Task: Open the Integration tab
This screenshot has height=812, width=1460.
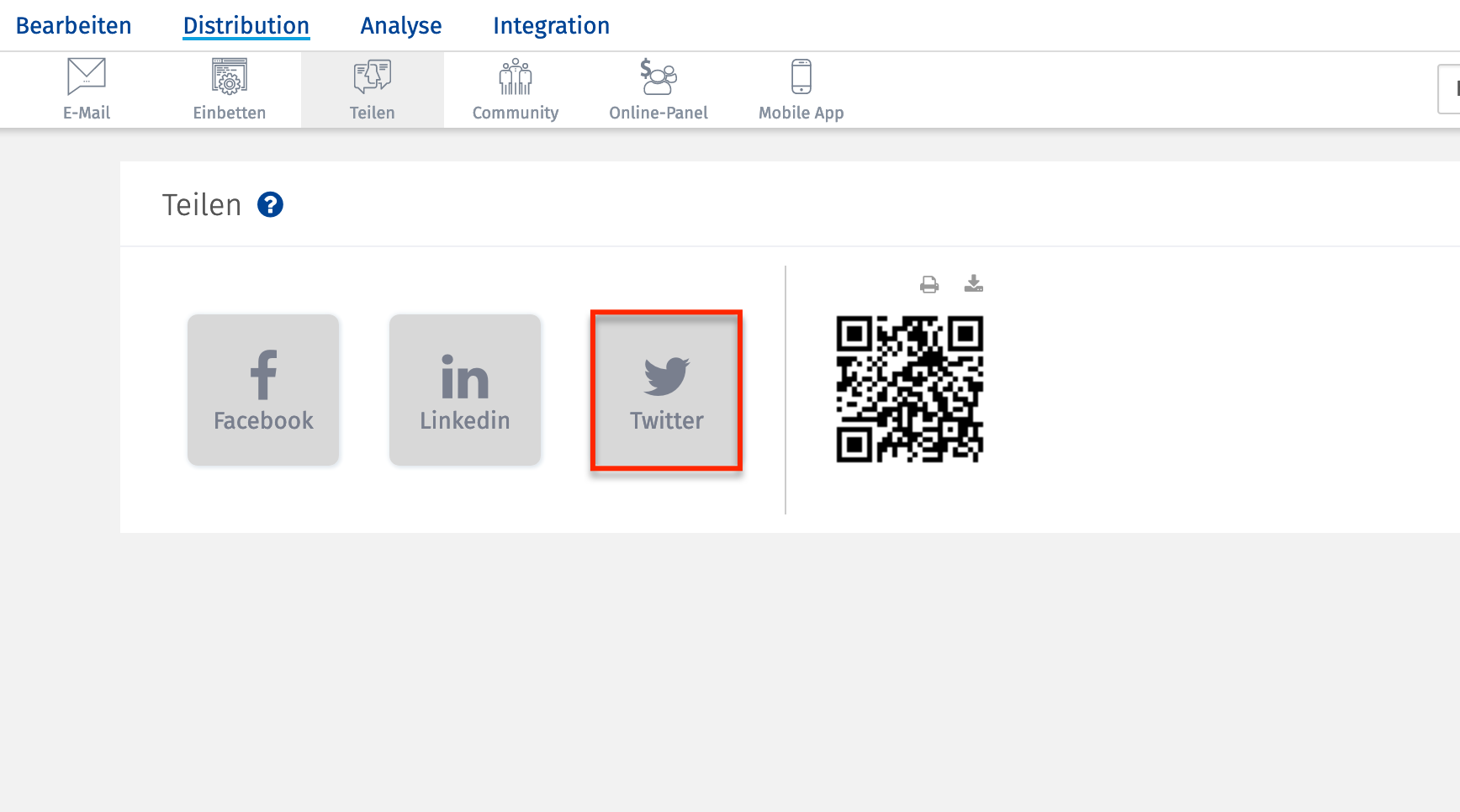Action: [552, 24]
